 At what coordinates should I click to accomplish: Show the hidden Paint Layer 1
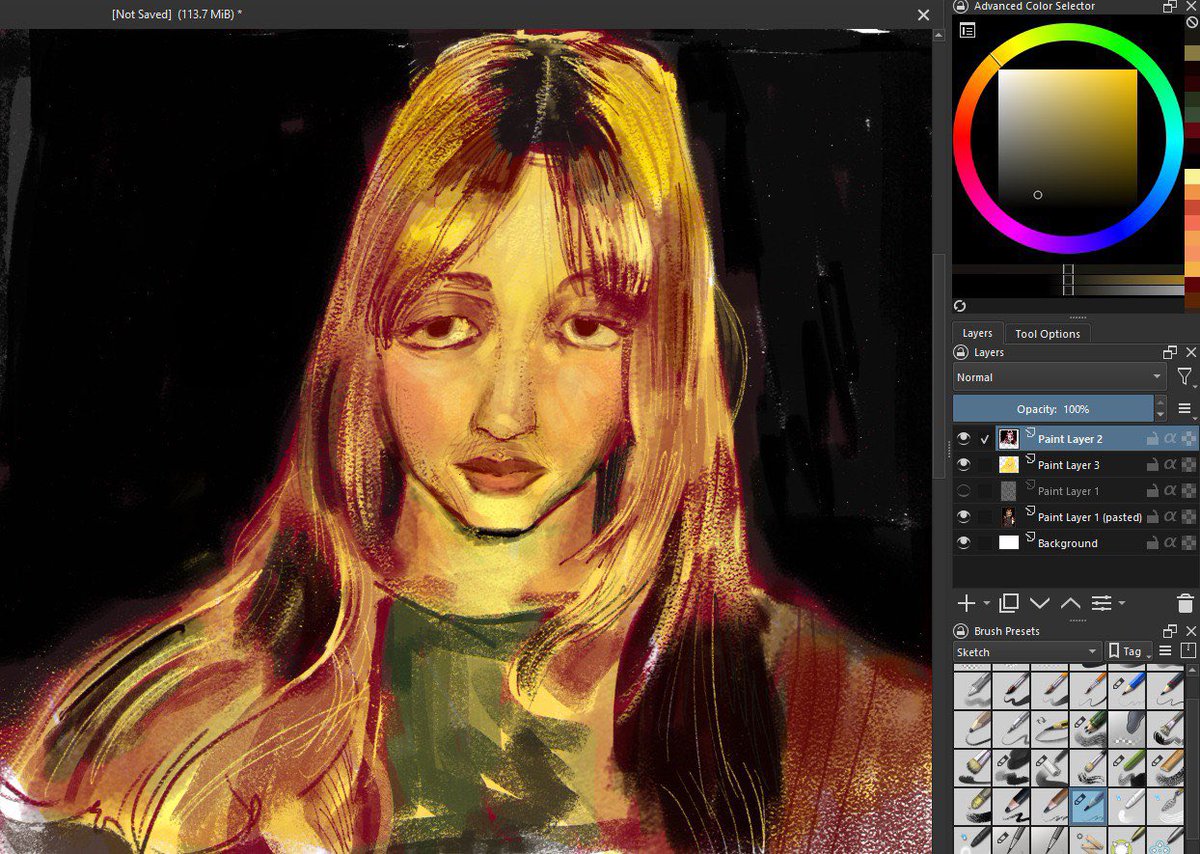tap(964, 491)
